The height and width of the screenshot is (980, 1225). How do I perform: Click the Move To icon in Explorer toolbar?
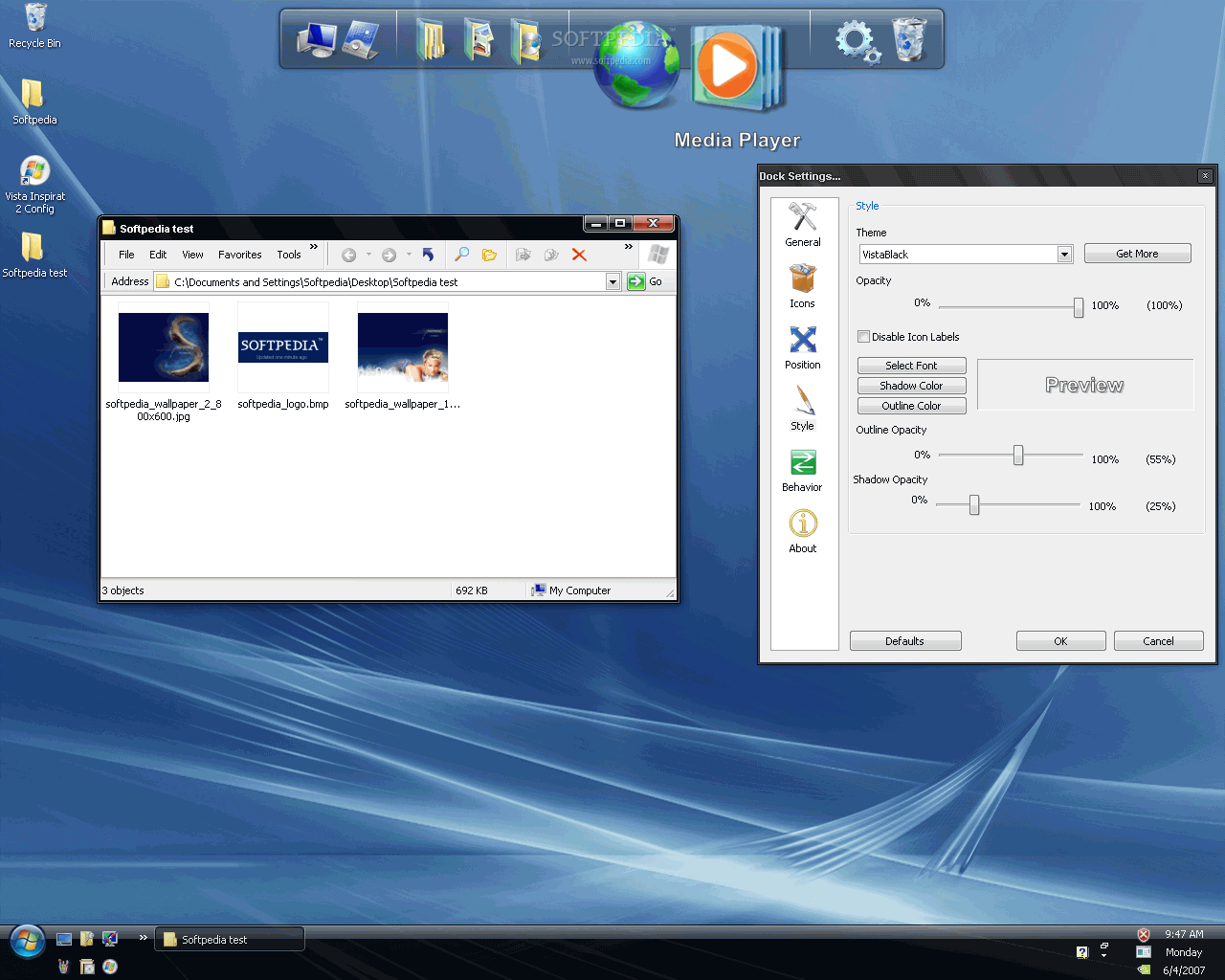523,255
